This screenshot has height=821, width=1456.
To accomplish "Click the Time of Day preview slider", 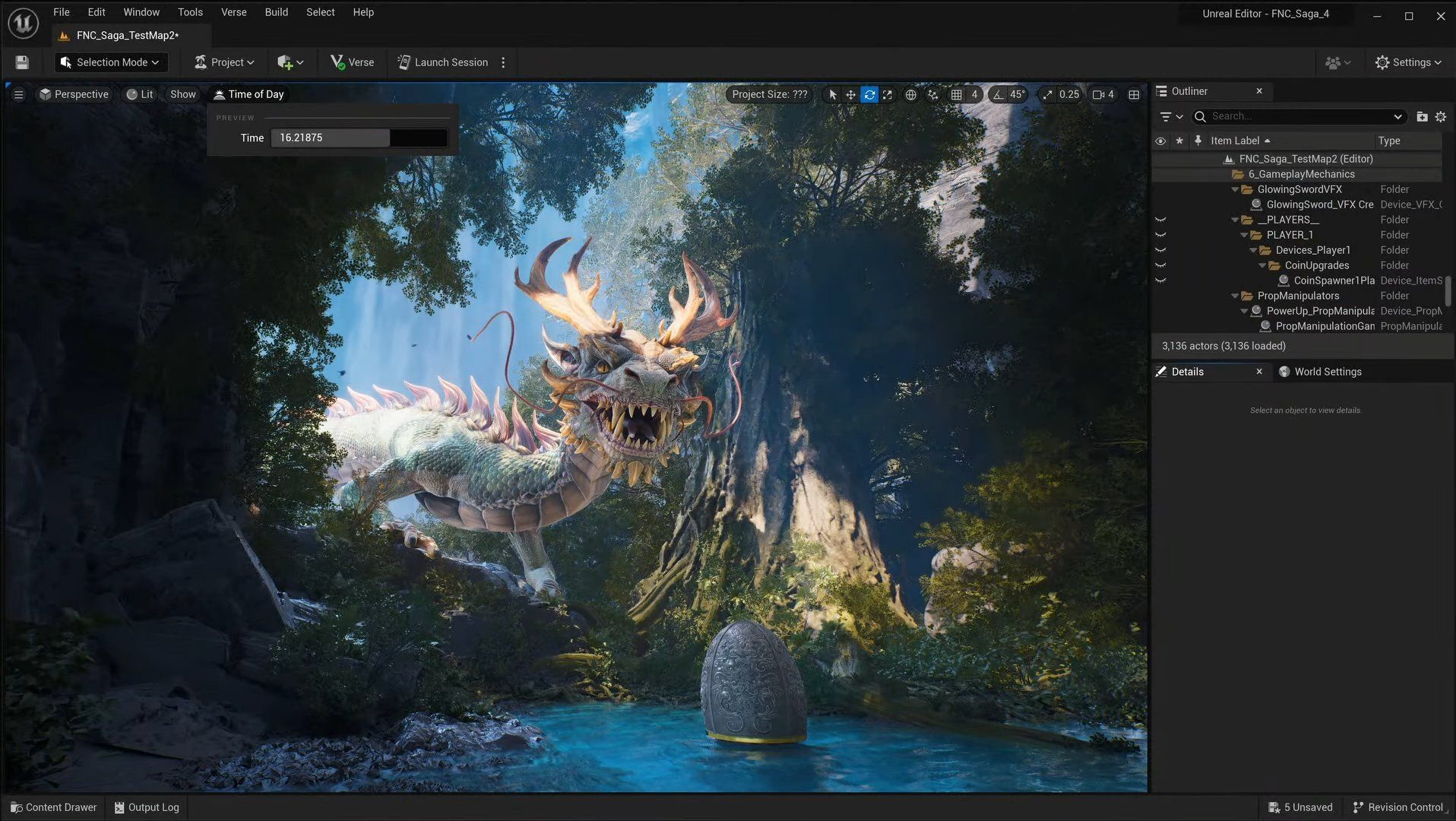I will pos(359,138).
